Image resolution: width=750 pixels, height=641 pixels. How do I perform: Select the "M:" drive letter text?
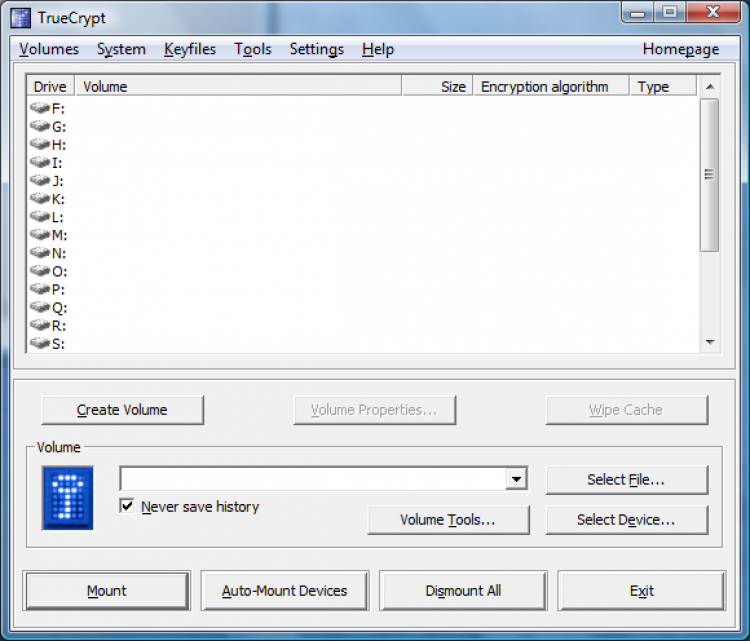point(60,235)
